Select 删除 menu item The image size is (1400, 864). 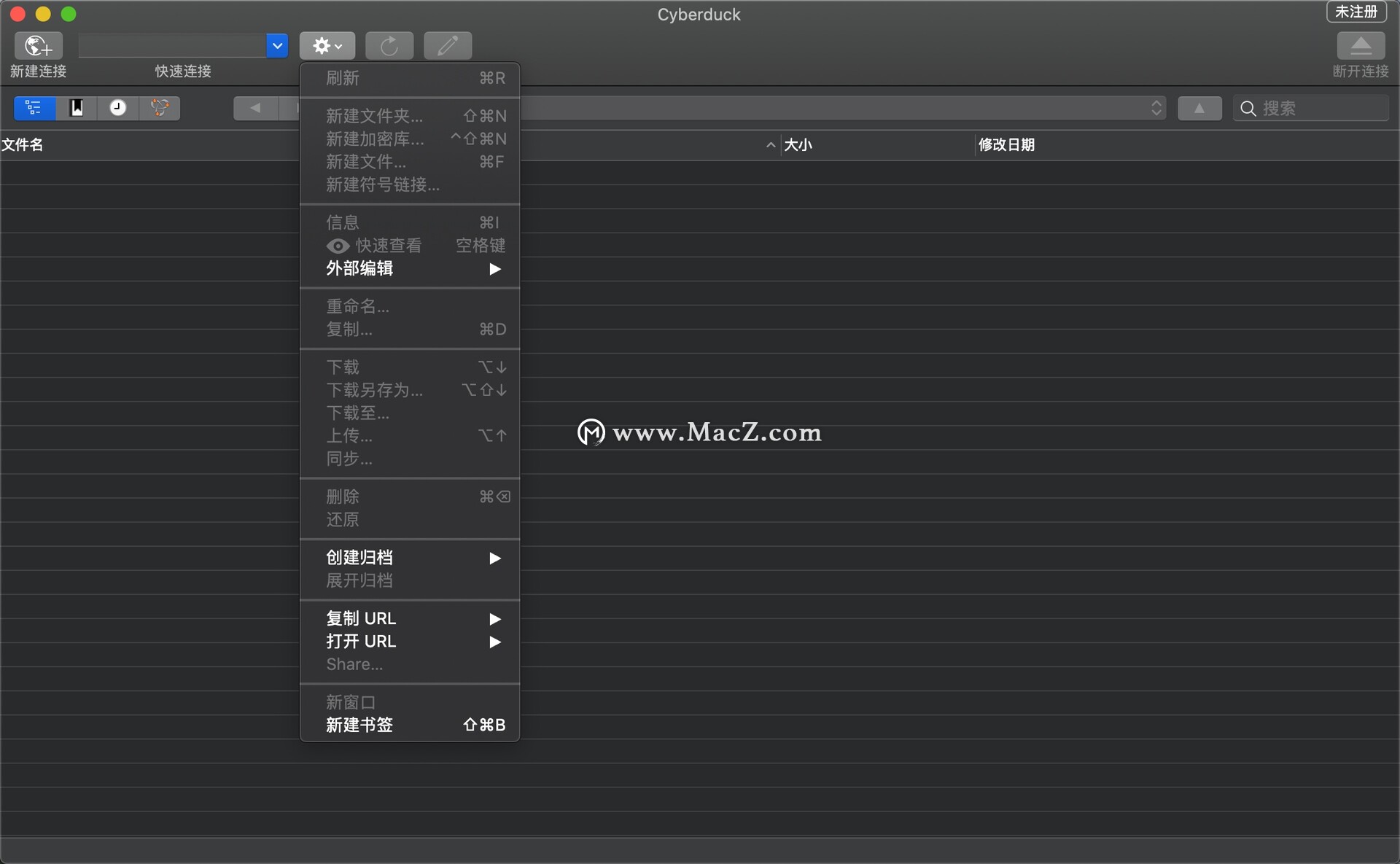coord(410,497)
